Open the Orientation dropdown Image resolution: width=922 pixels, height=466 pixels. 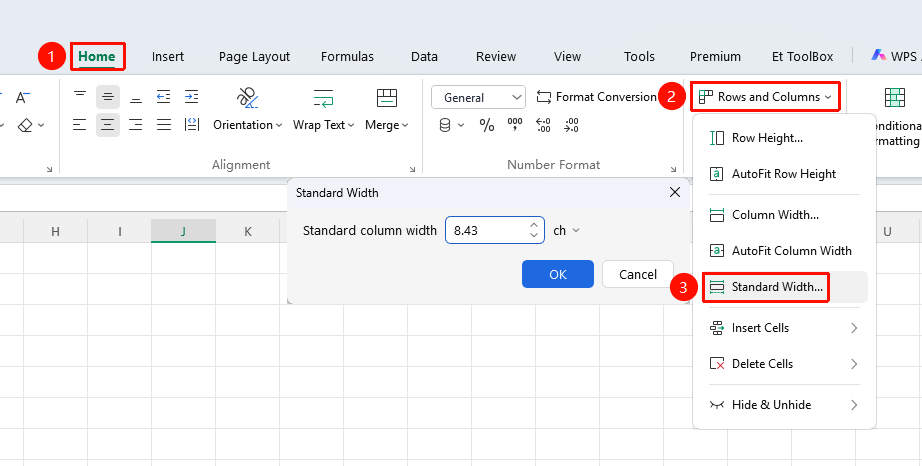[248, 125]
